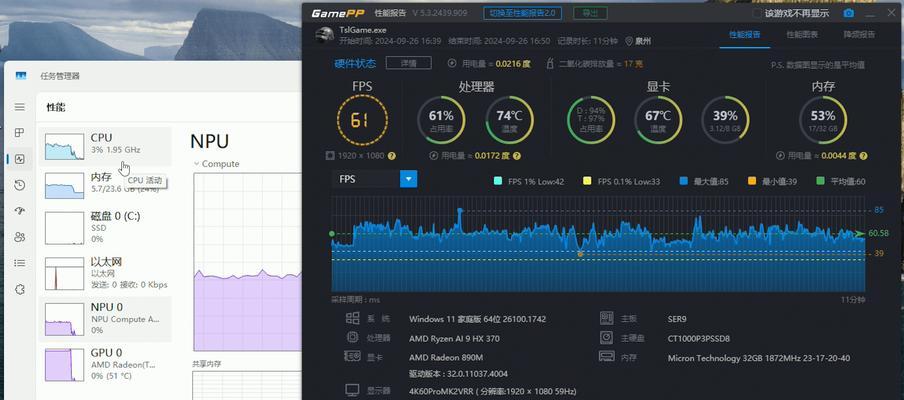Click the green 导出 export button
The height and width of the screenshot is (400, 904).
tap(590, 13)
